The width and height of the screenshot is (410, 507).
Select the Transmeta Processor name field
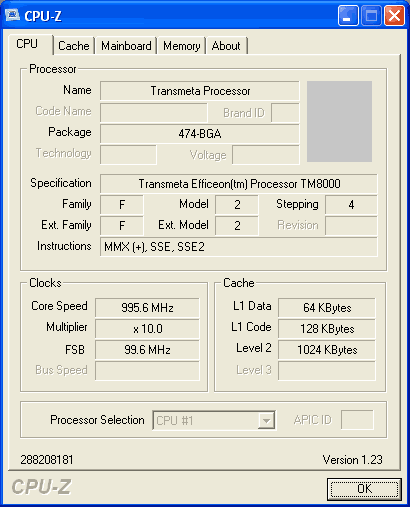pos(200,91)
